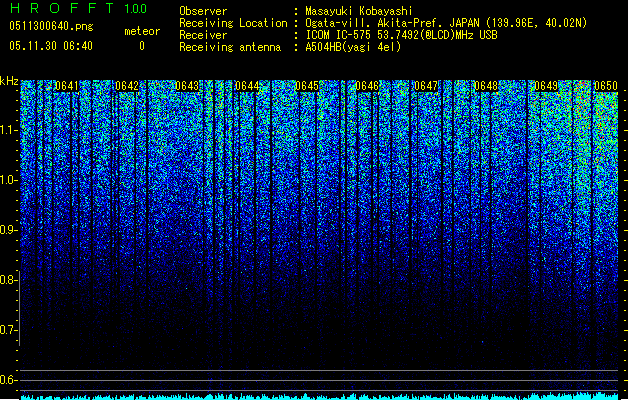Click time marker 0646 on spectrogram
The width and height of the screenshot is (629, 400).
click(367, 86)
